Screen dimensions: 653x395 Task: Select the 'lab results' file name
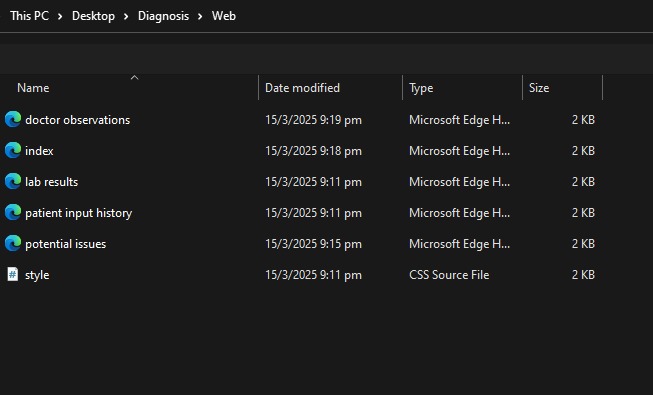(52, 182)
